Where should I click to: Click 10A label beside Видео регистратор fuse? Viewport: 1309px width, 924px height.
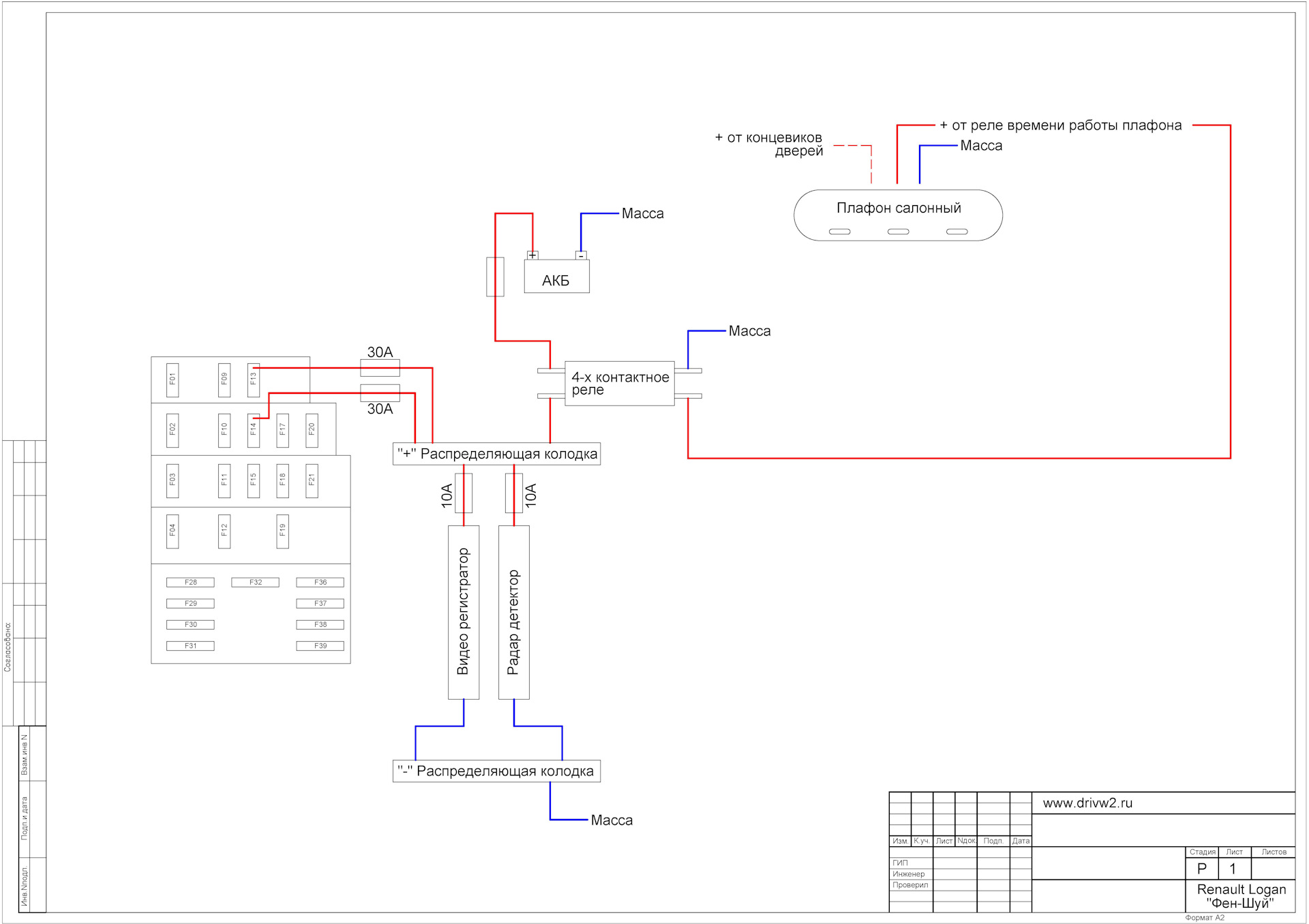(447, 496)
